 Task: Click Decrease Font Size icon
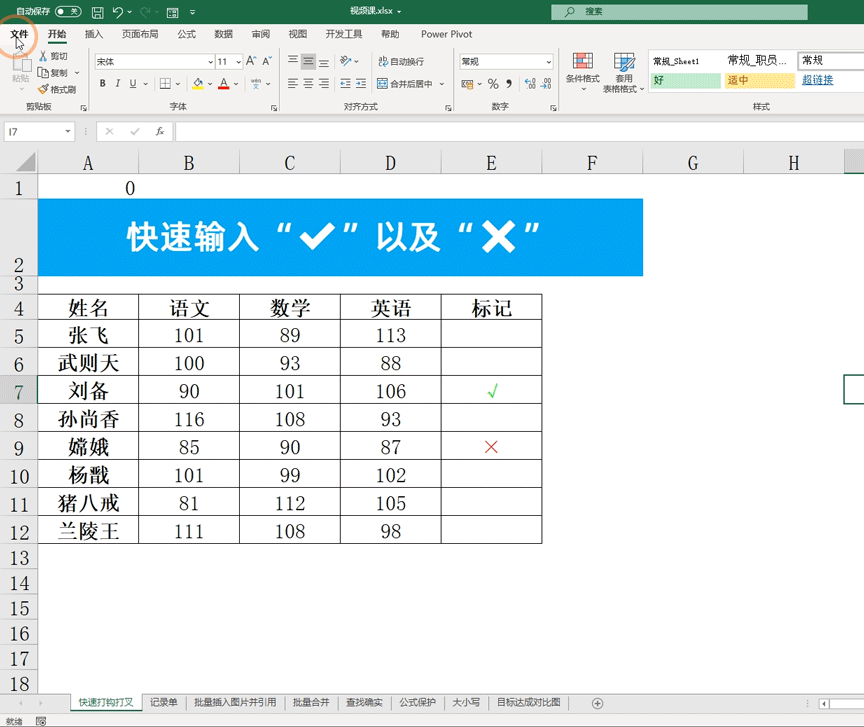267,61
